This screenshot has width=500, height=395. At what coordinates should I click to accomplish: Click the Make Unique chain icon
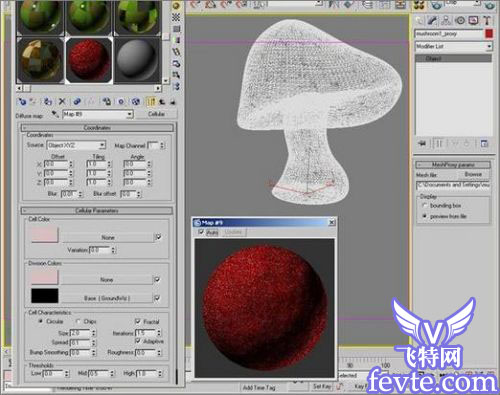(77, 101)
